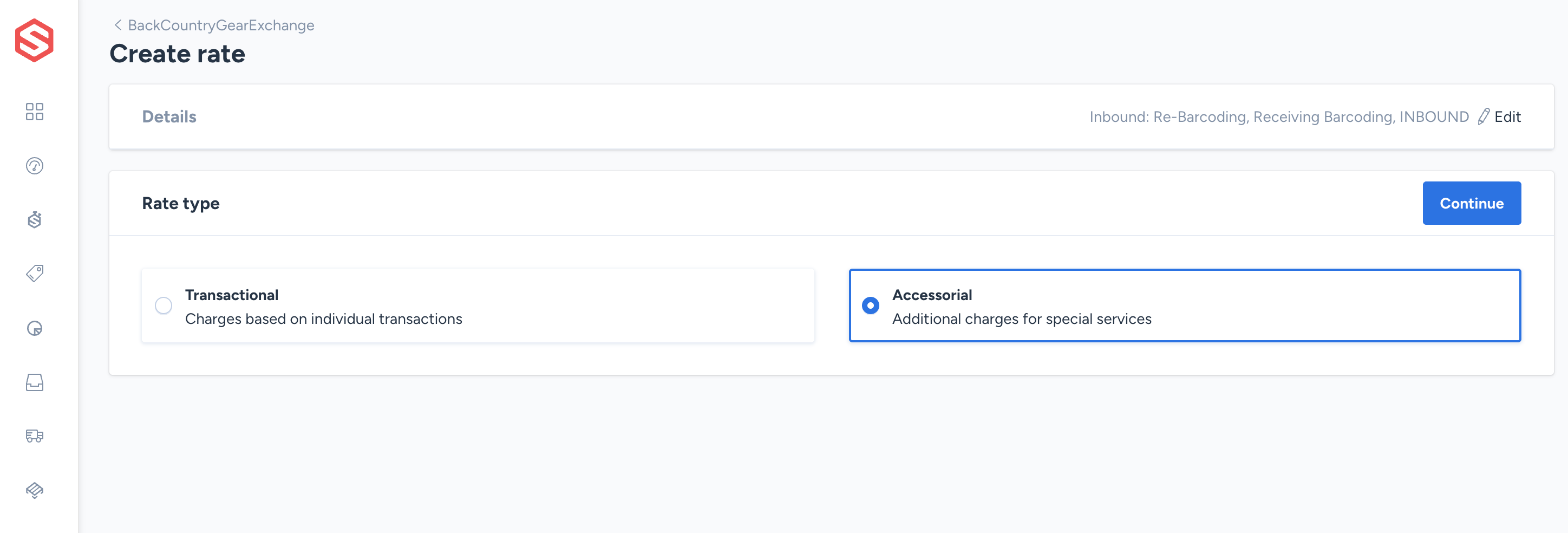Go back via the BackCountryGearExchange chevron arrow
The width and height of the screenshot is (1568, 533).
117,25
